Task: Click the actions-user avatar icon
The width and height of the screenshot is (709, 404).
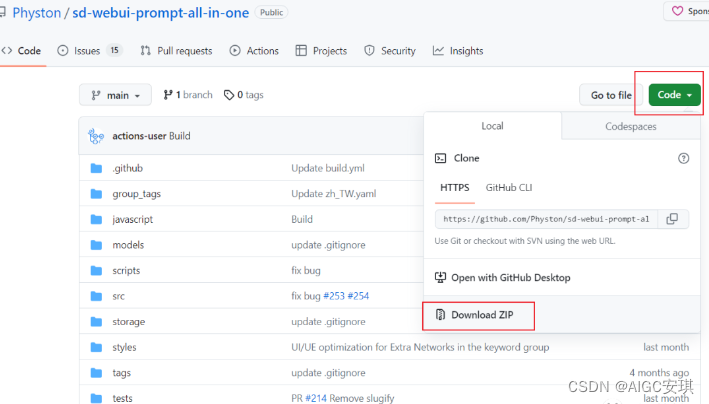Action: pyautogui.click(x=97, y=136)
